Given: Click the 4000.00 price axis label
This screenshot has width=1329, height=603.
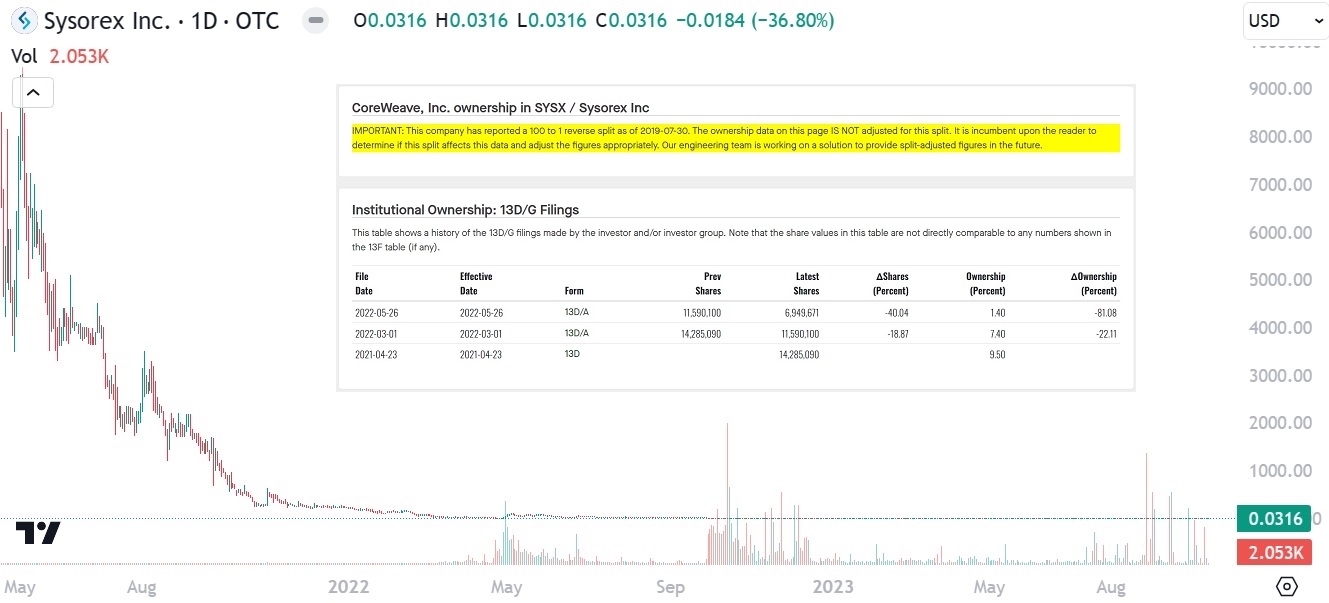Looking at the screenshot, I should click(x=1281, y=327).
